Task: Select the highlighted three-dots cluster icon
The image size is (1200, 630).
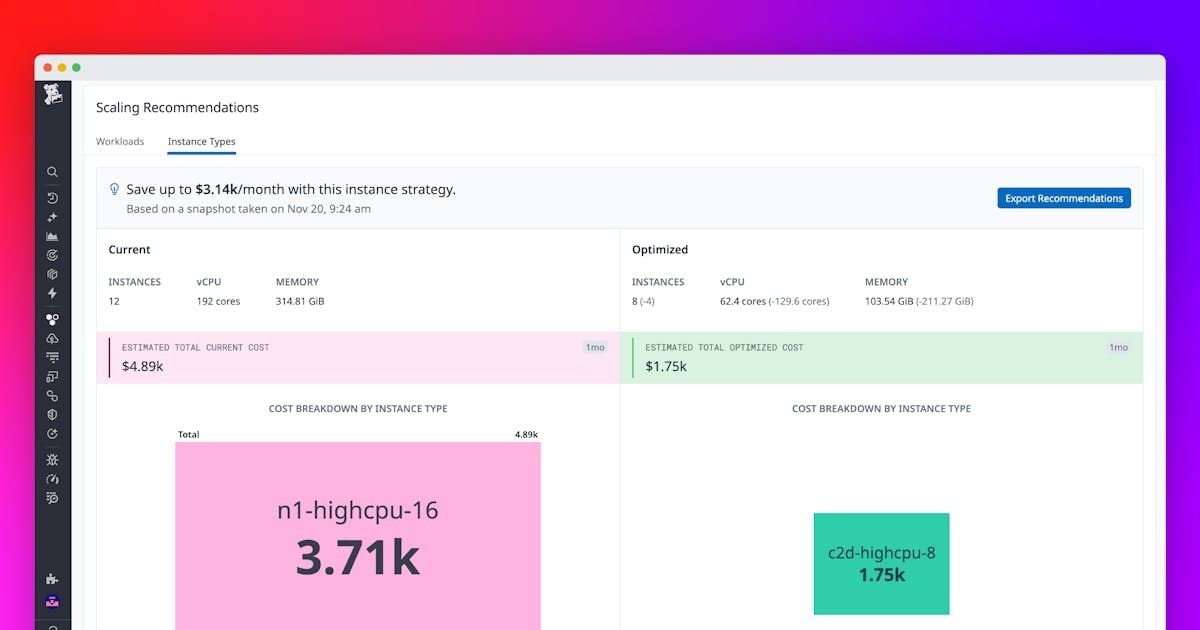Action: point(52,319)
